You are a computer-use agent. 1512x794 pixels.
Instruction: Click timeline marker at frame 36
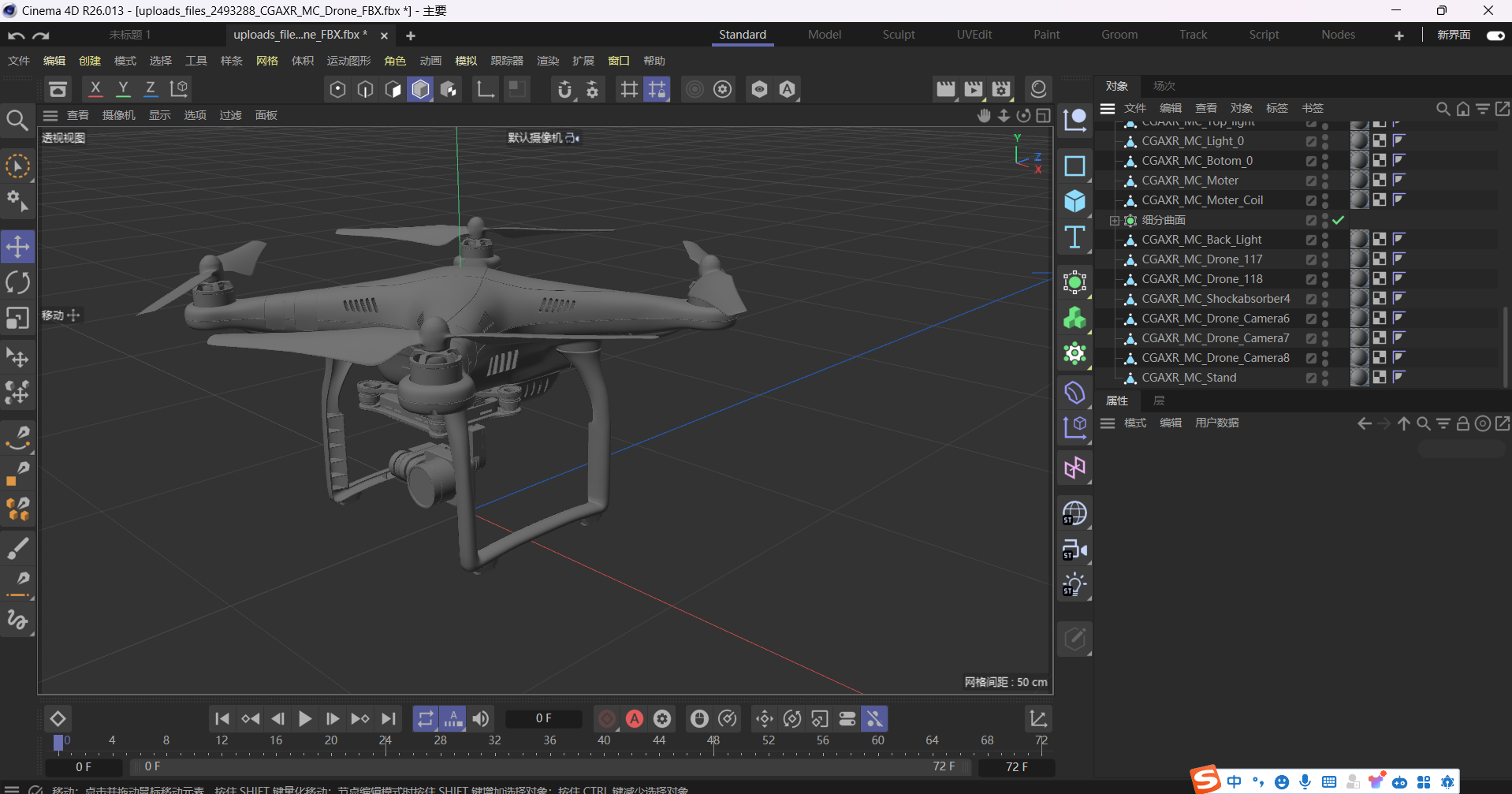[x=549, y=740]
